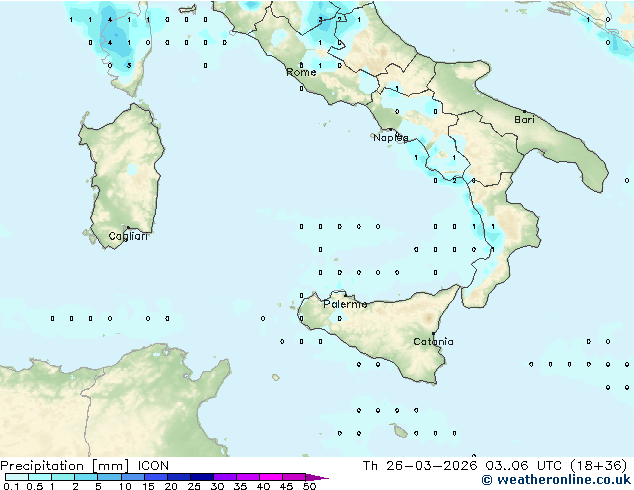Viewport: 634px width, 490px height.
Task: Click the "Th 26-03-2026" forecast date
Action: coord(420,466)
